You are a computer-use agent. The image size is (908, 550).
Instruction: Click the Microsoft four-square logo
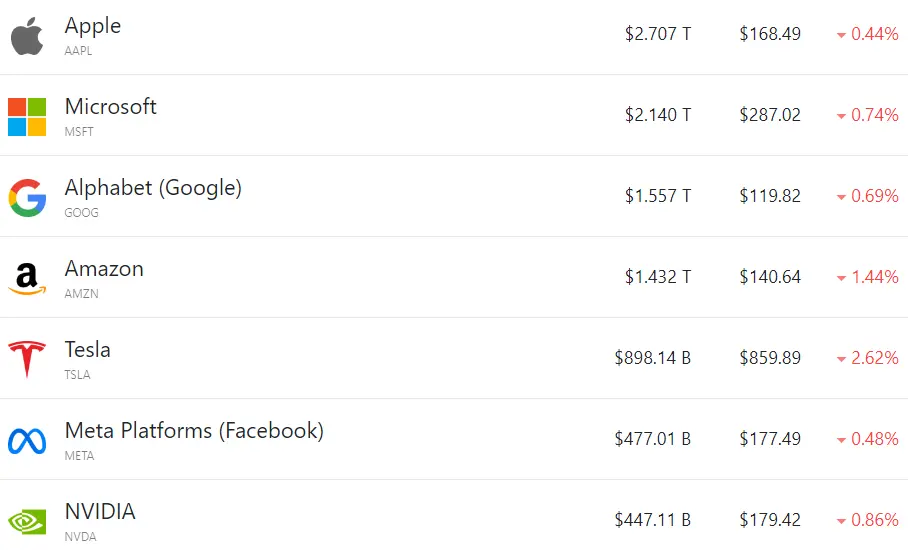tap(27, 117)
